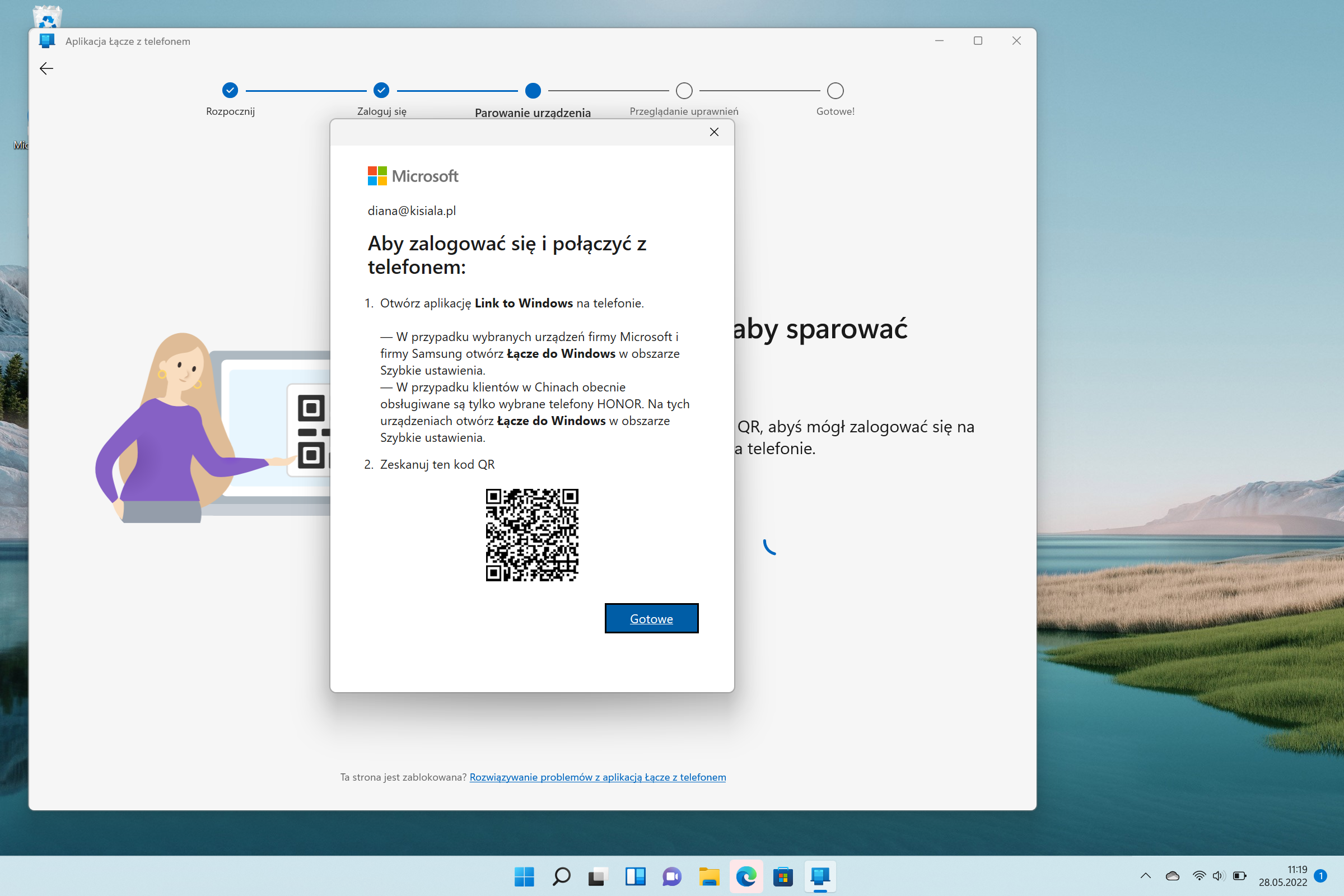Click the QR code image
Screen dimensions: 1344x896
531,535
